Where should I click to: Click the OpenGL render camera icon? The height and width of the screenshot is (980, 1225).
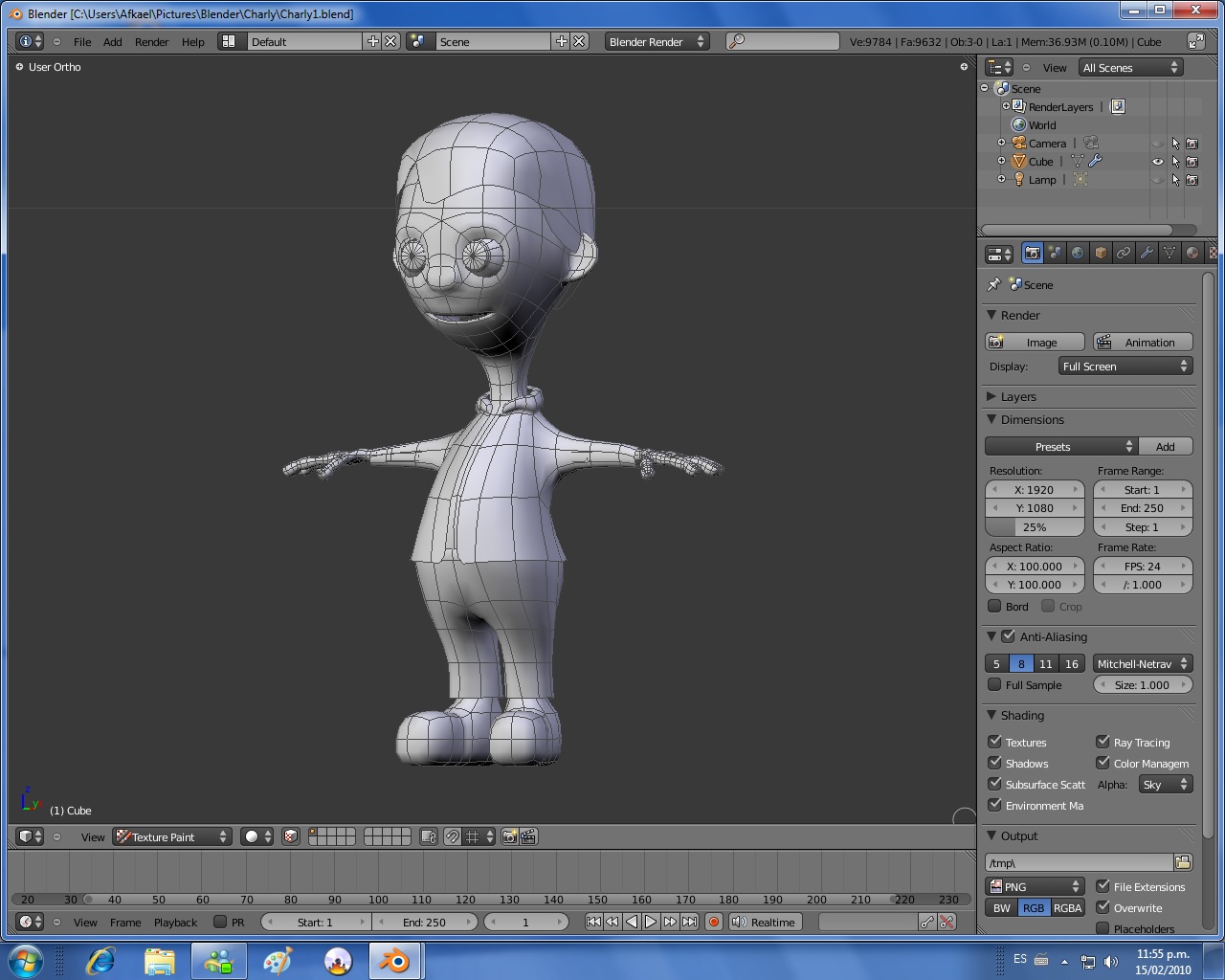[509, 837]
